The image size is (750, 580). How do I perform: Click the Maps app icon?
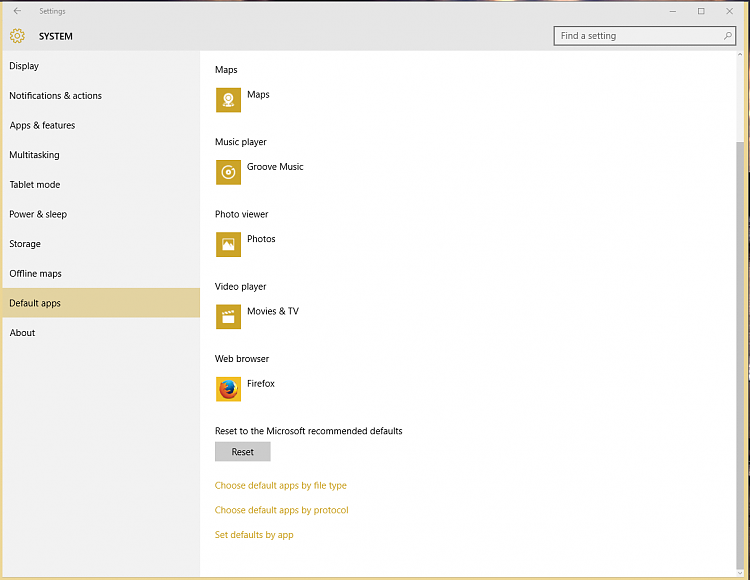(228, 100)
